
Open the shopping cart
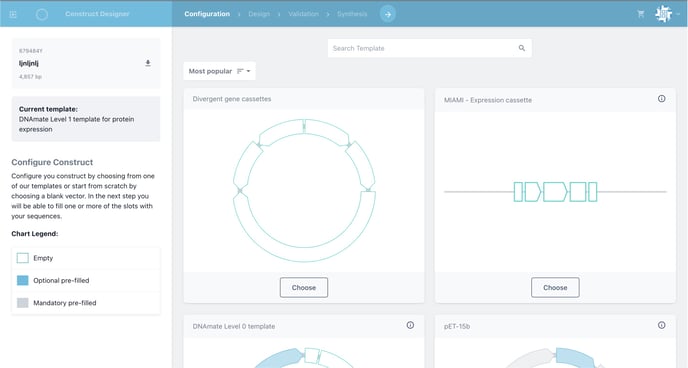[x=641, y=14]
